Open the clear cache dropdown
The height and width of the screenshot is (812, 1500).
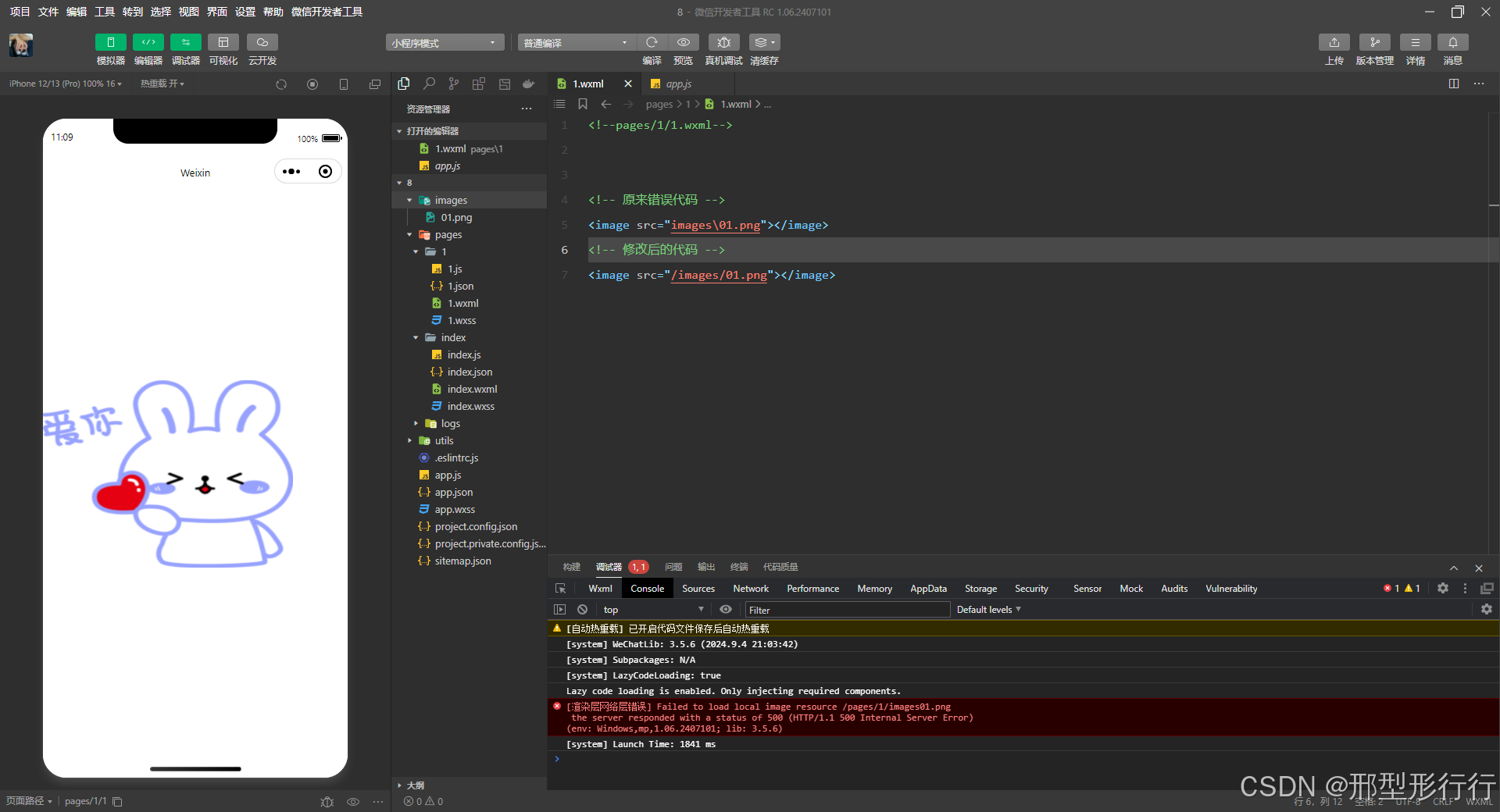[765, 42]
